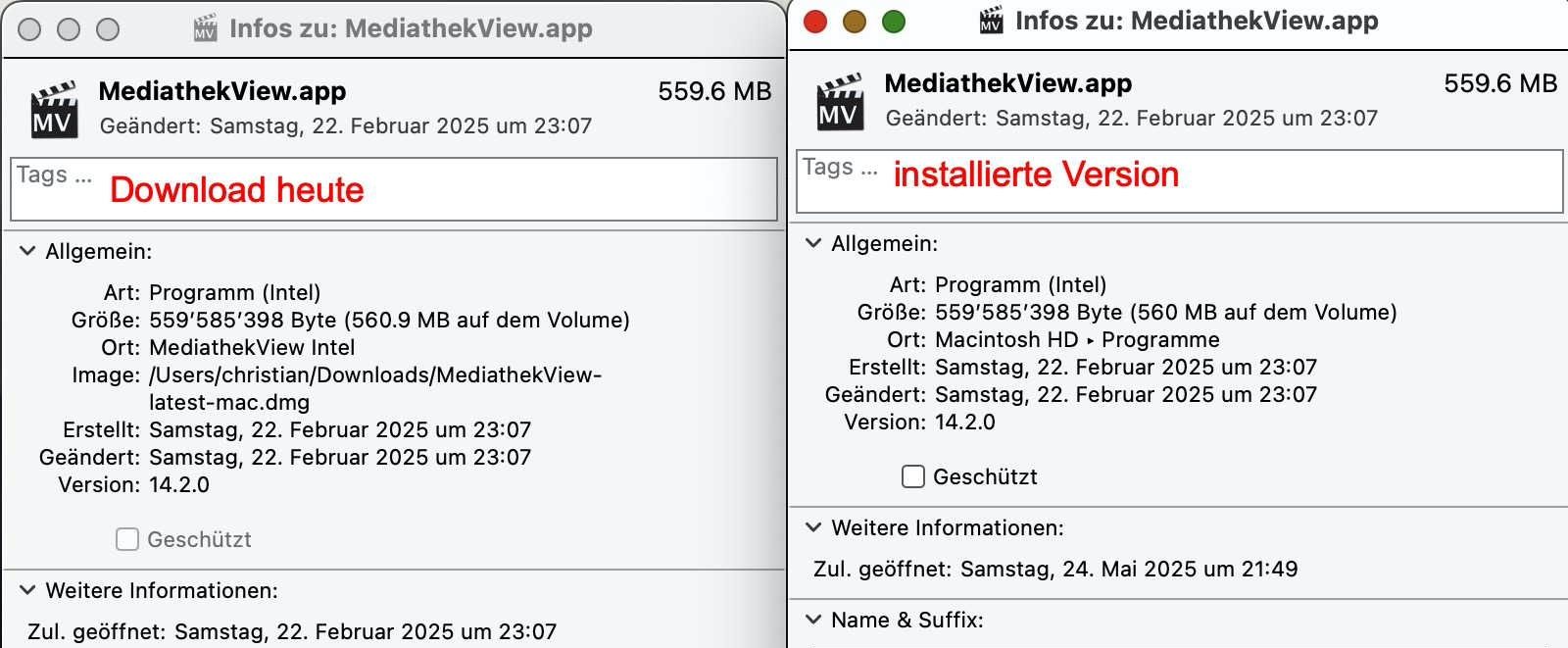The width and height of the screenshot is (1568, 648).
Task: Click 'Macintosh HD ▸ Programme' location
Action: 1077,339
